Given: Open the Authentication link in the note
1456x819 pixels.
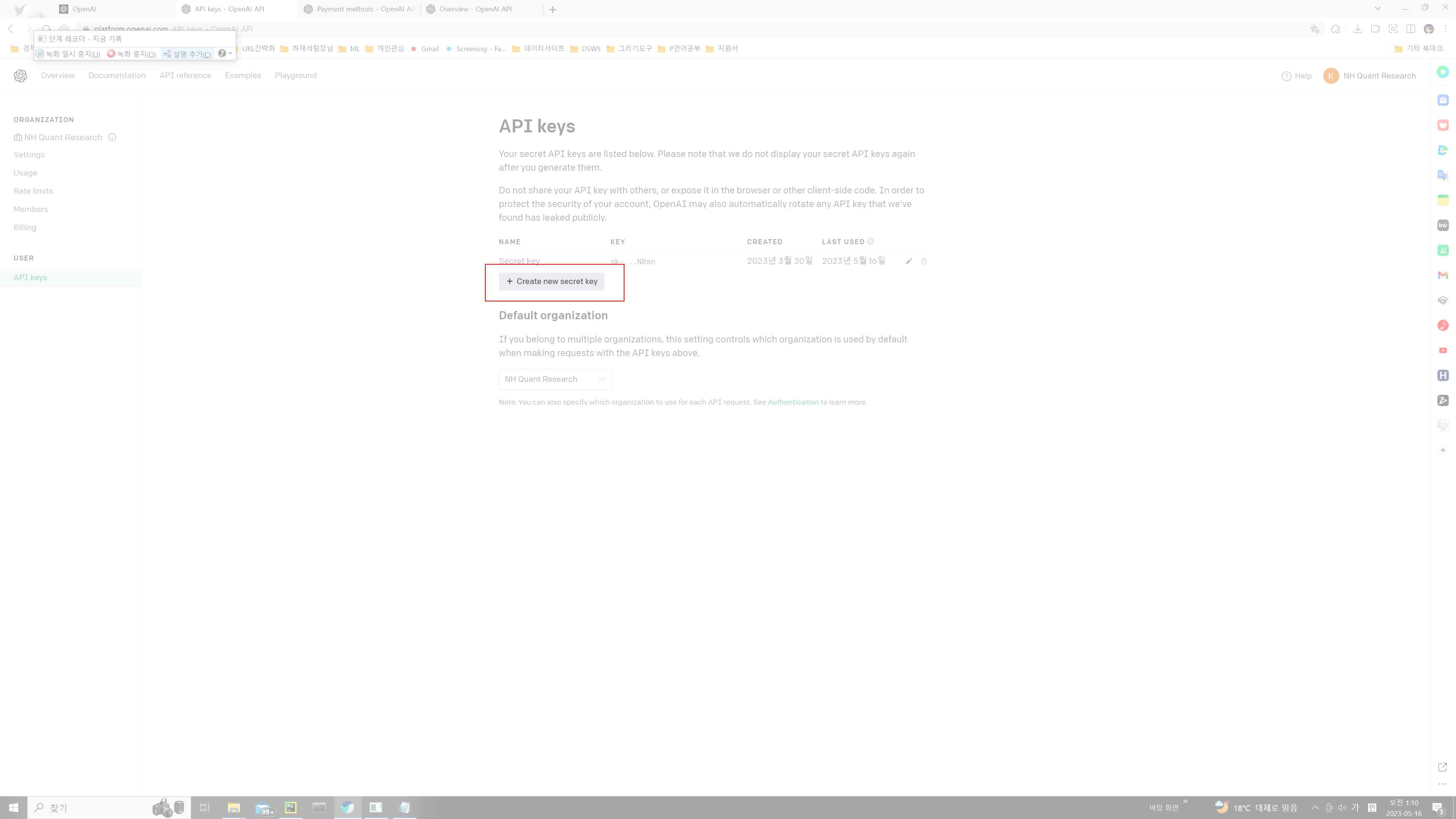Looking at the screenshot, I should 792,402.
